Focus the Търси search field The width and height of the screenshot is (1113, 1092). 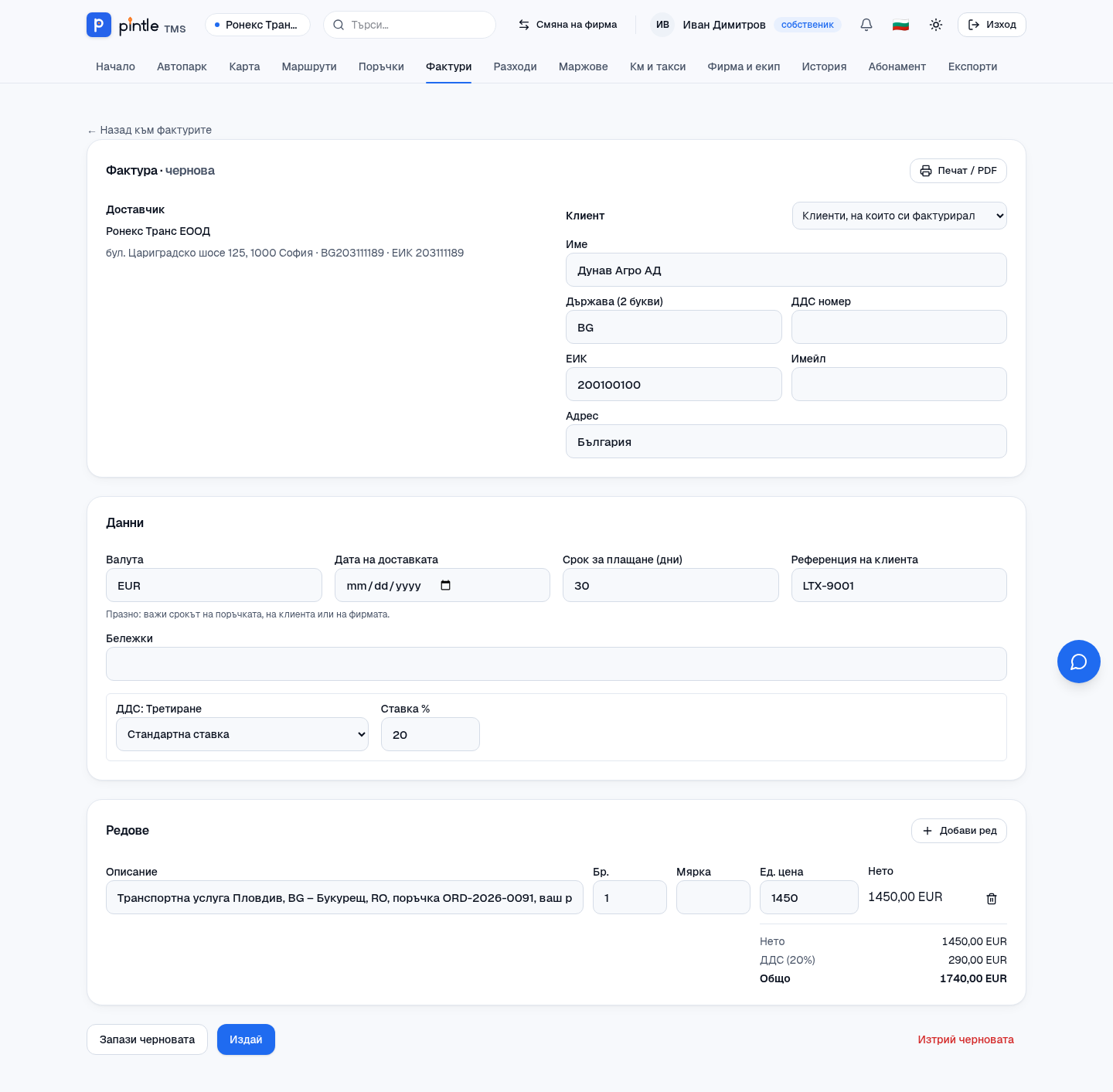click(410, 25)
